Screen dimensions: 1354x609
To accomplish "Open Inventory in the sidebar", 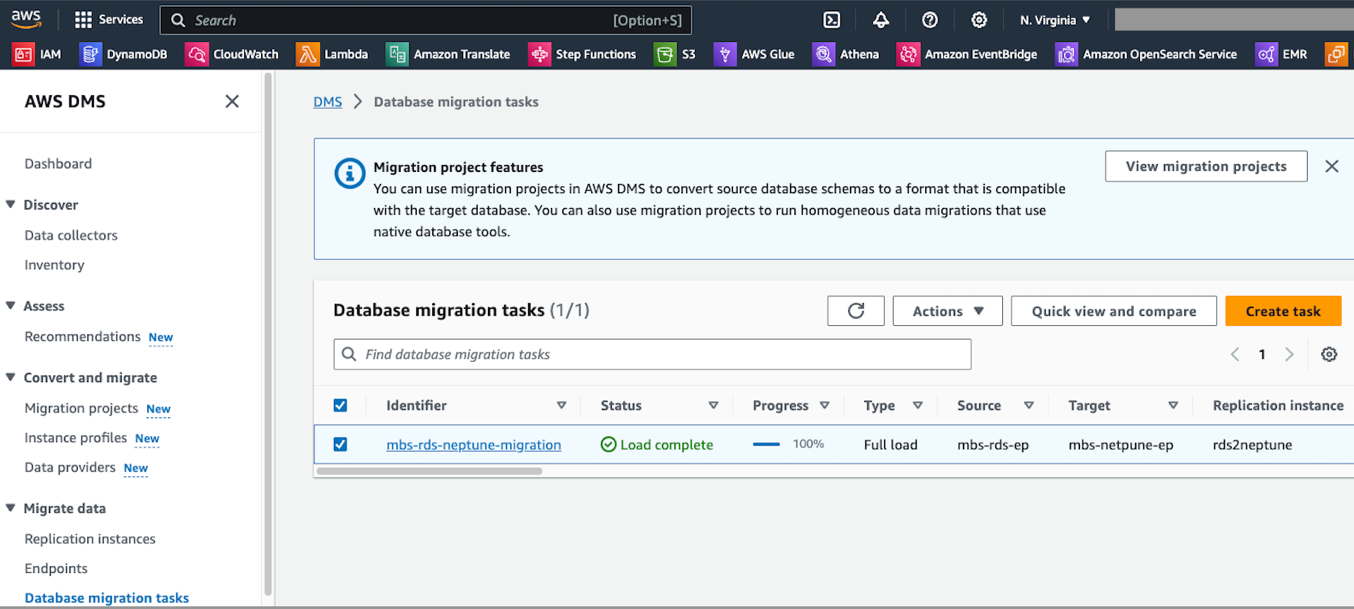I will [54, 265].
